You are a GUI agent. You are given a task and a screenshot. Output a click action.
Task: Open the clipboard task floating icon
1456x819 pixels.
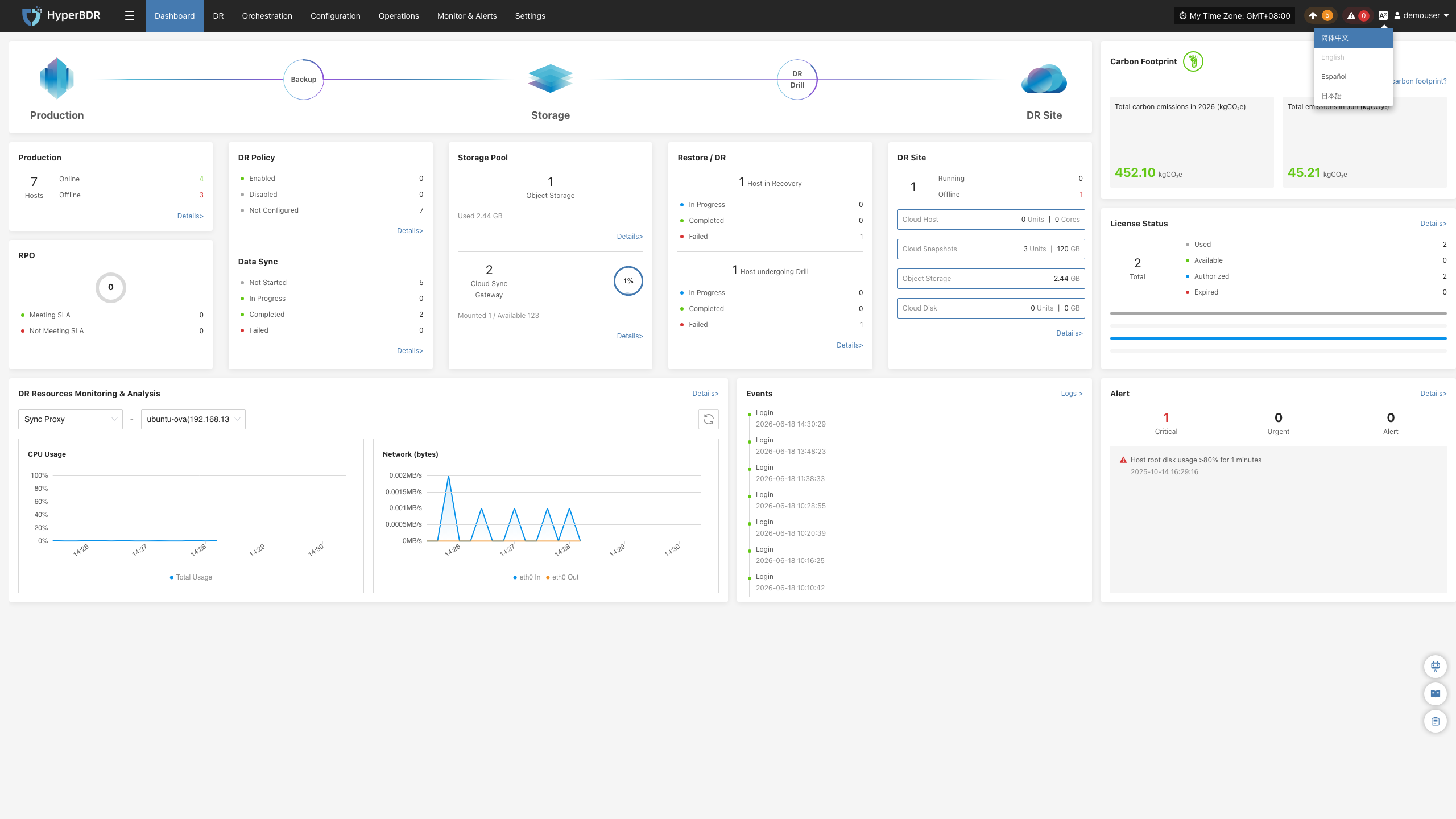tap(1436, 721)
